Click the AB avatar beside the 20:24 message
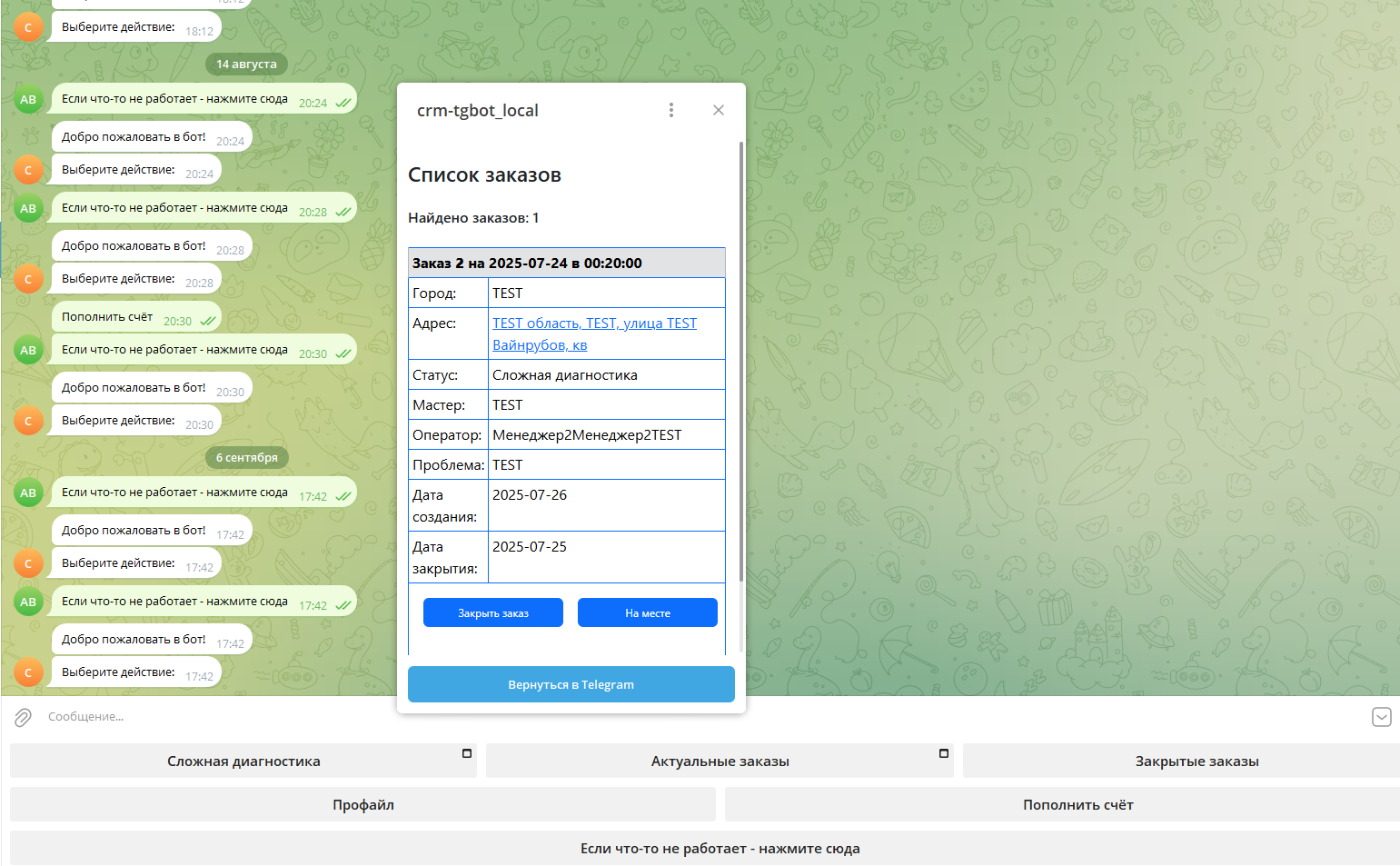Screen dimensions: 1400x866 28,99
